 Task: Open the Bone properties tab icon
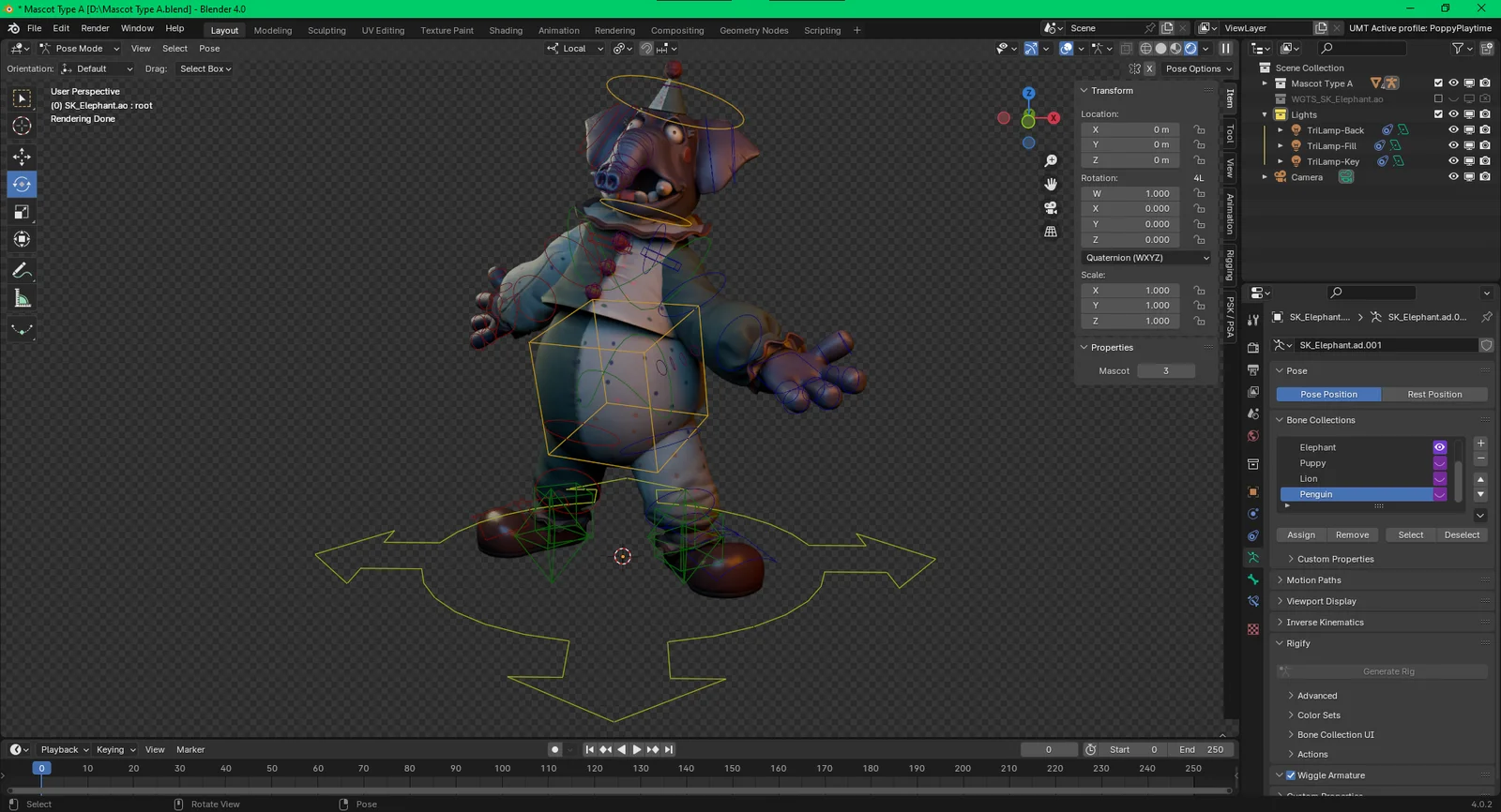(x=1253, y=579)
